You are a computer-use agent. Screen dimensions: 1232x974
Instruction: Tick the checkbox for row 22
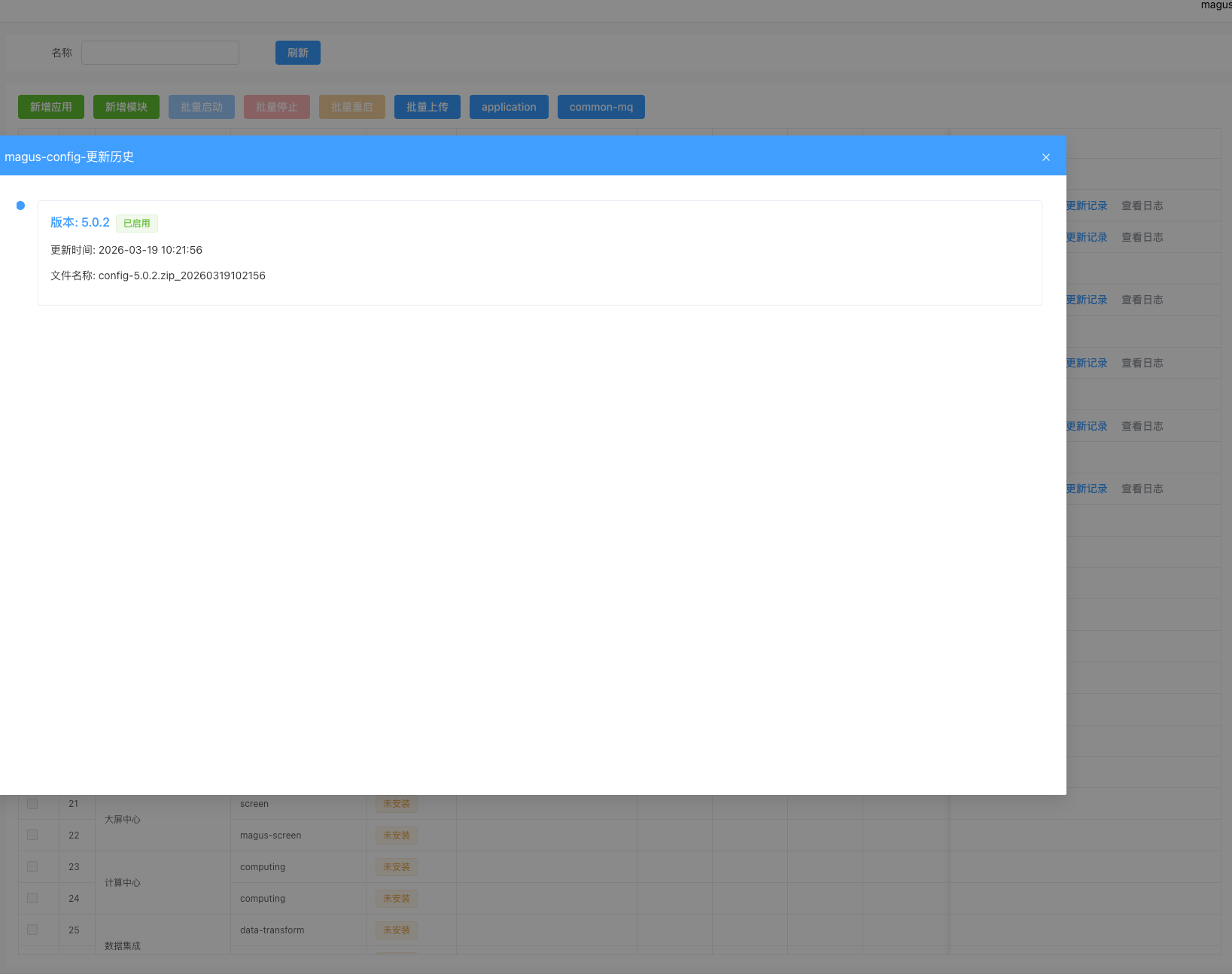(32, 835)
